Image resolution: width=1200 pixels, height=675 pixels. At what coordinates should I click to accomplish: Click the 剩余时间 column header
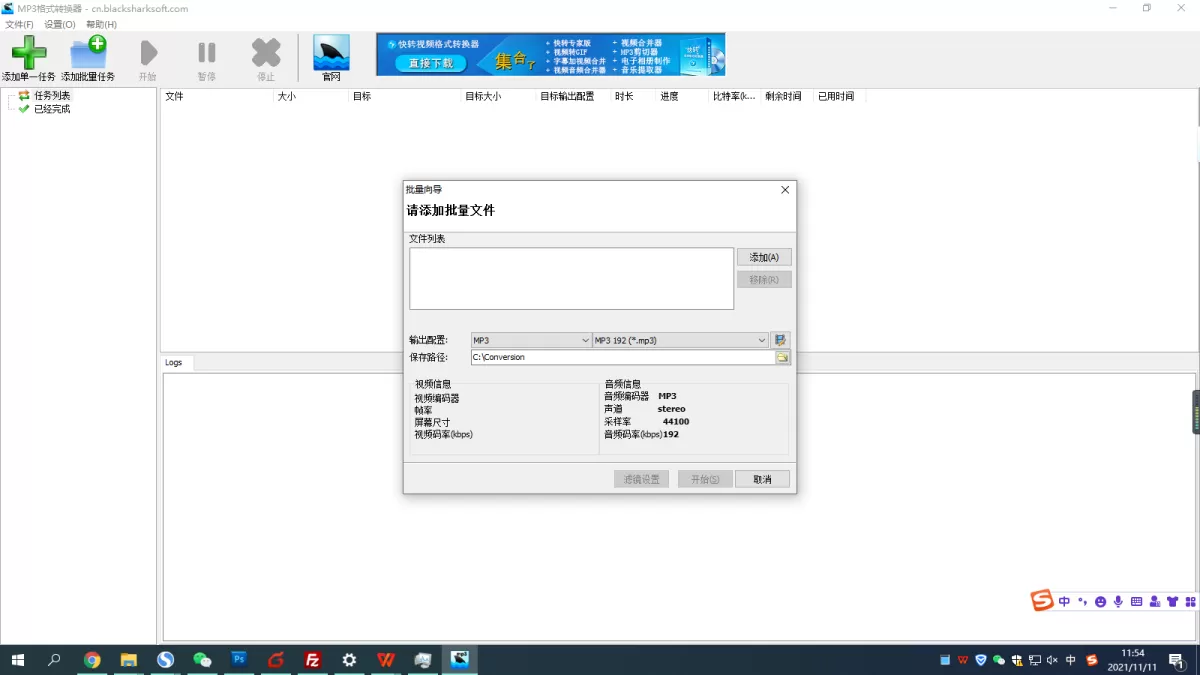coord(787,97)
